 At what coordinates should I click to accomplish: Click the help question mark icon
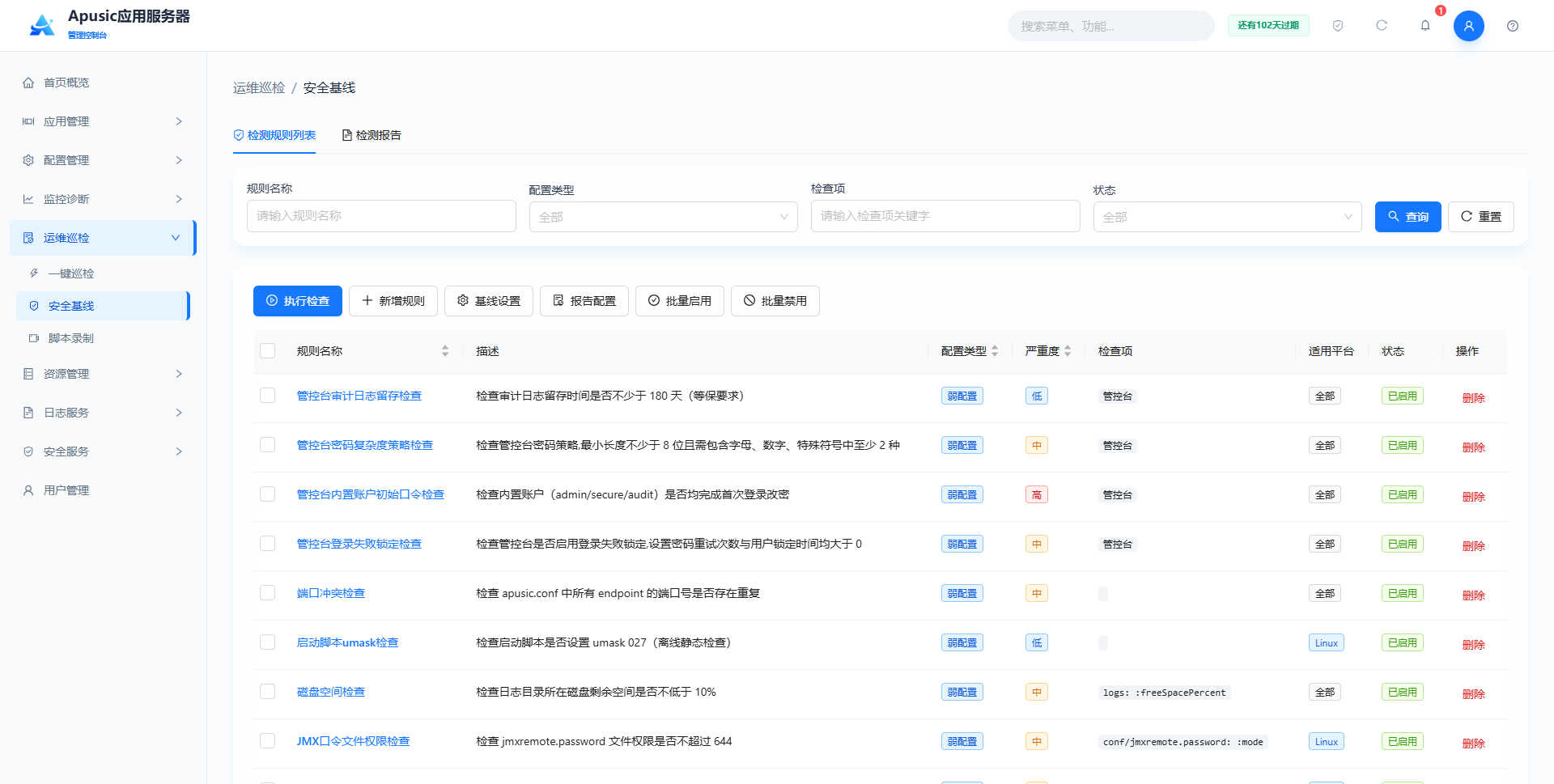click(1513, 26)
